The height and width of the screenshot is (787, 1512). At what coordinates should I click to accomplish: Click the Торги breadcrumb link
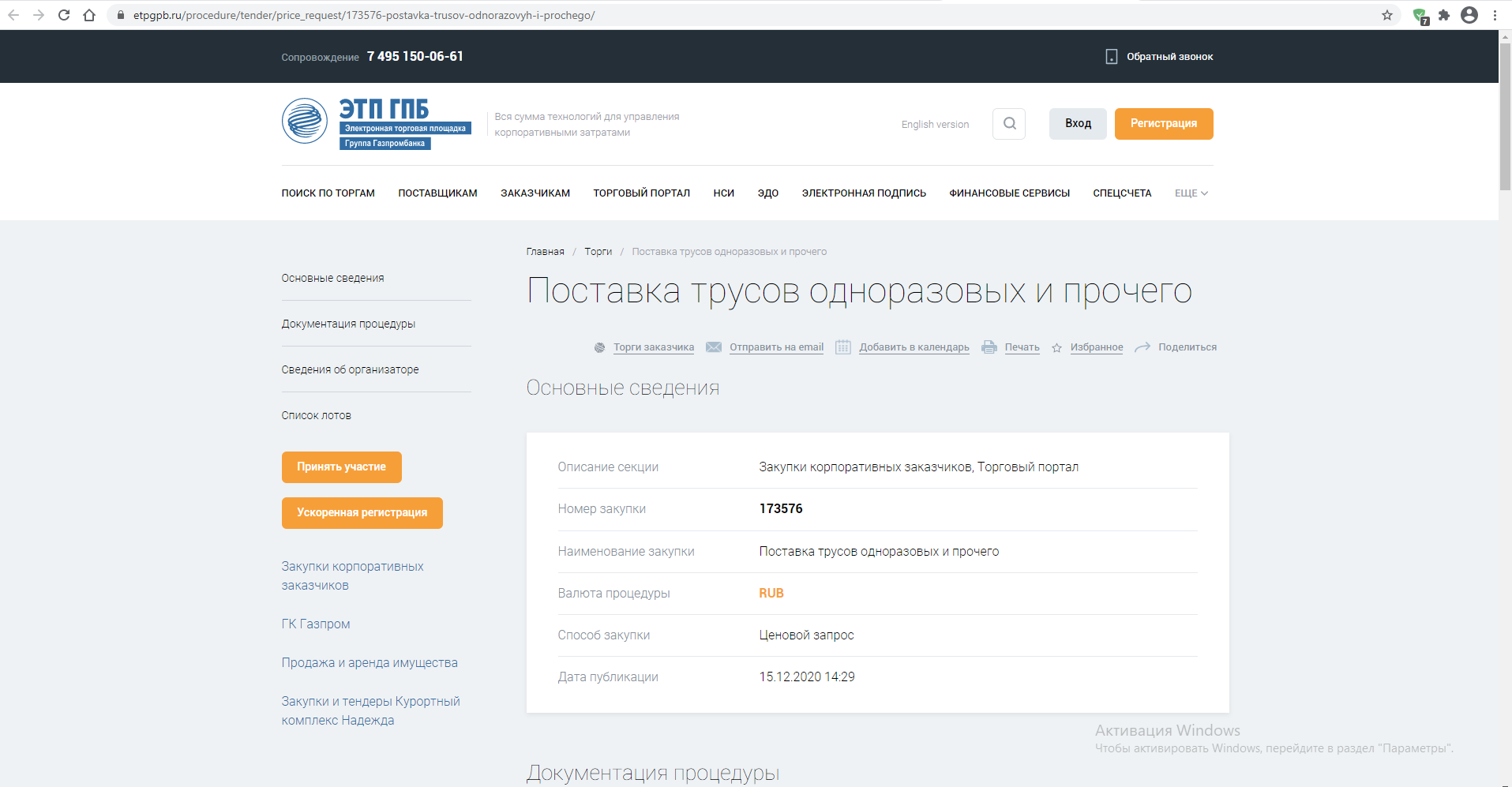598,252
